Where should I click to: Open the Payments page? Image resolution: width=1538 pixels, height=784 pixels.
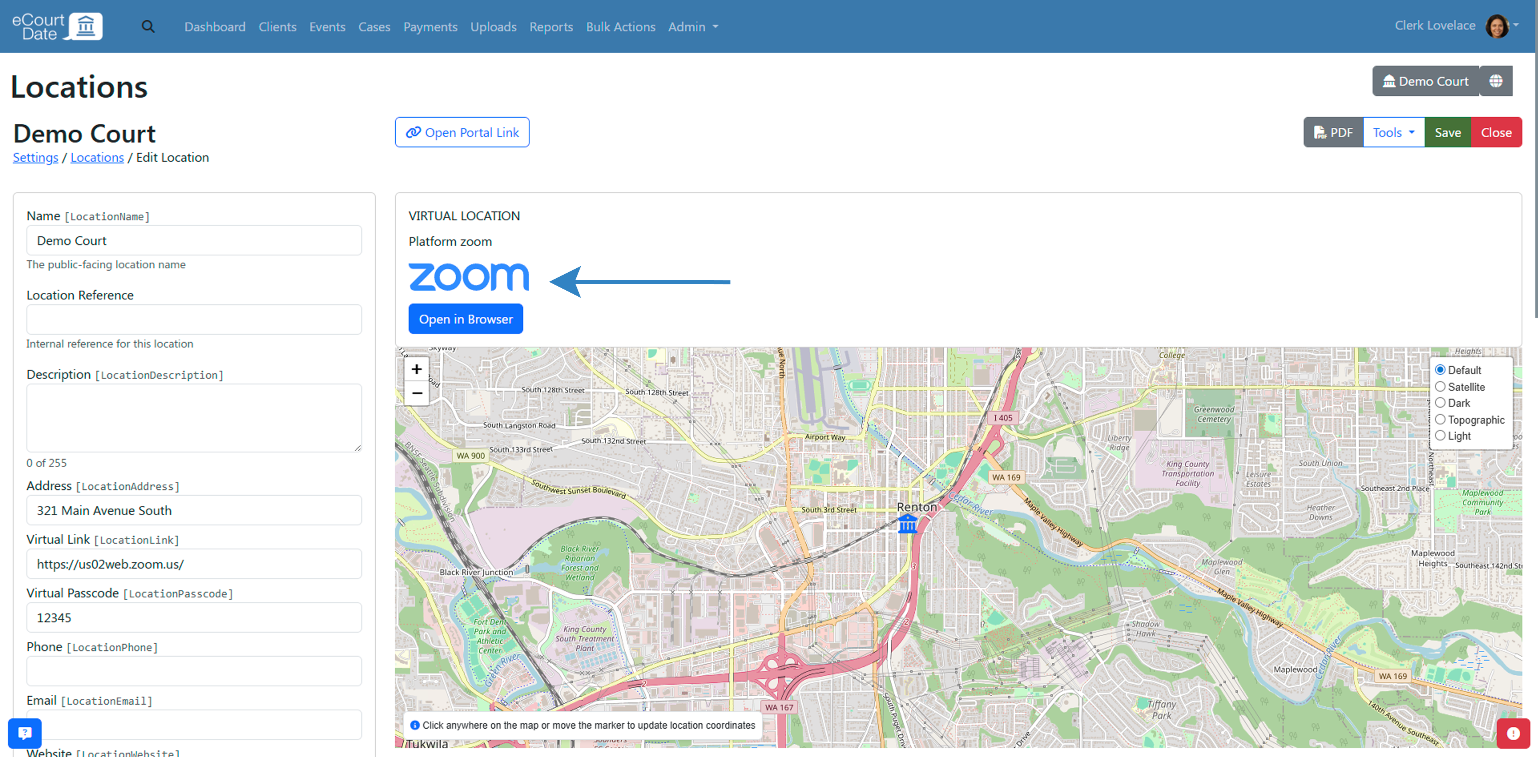coord(430,27)
